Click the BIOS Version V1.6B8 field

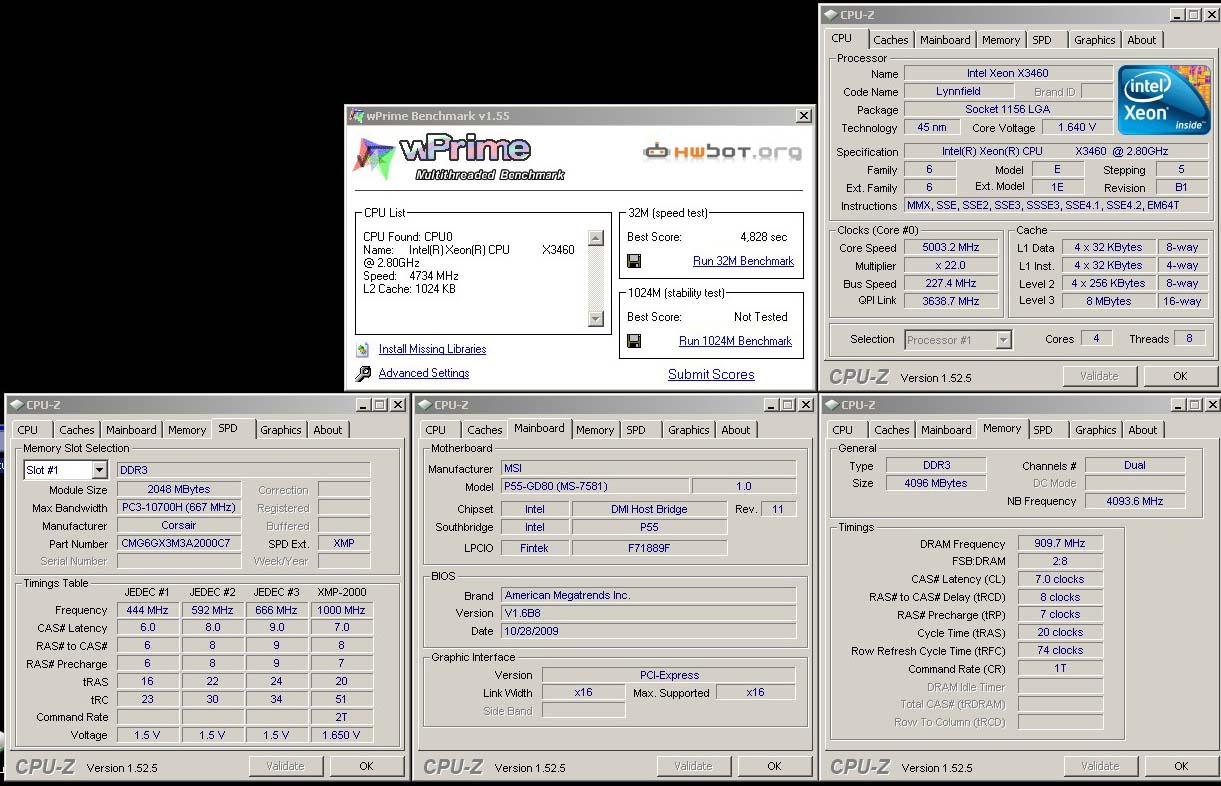pos(648,613)
